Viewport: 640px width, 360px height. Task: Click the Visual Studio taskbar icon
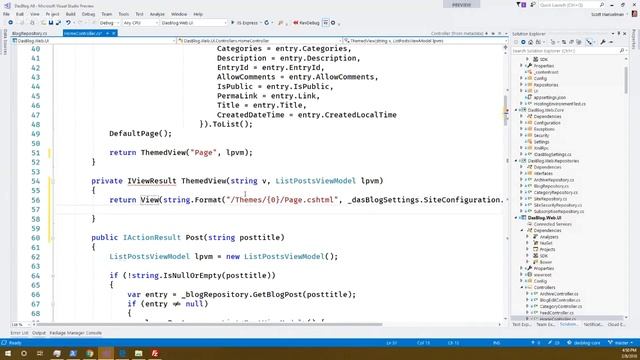[106, 353]
